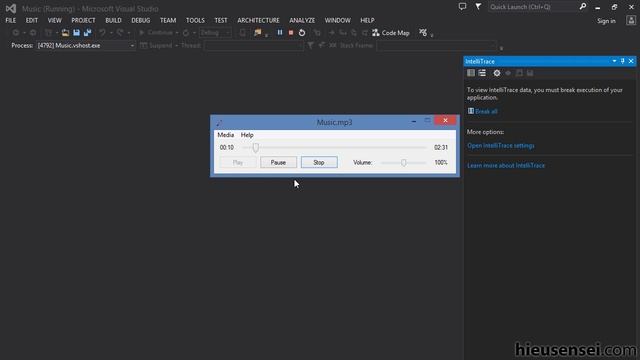The height and width of the screenshot is (360, 640).
Task: Click the Break All pause icon in debug toolbar
Action: pyautogui.click(x=280, y=33)
